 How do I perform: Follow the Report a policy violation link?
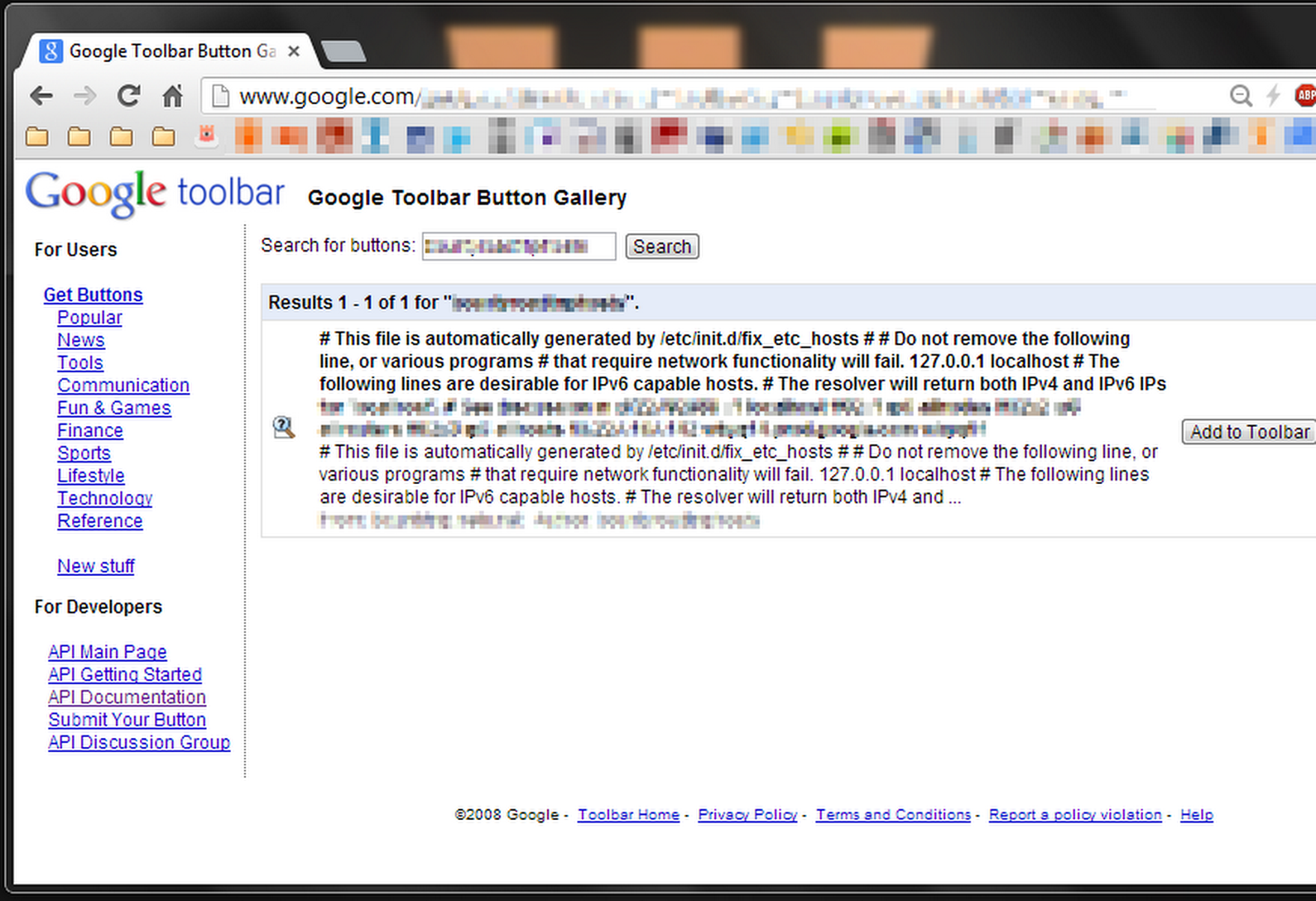click(1075, 815)
